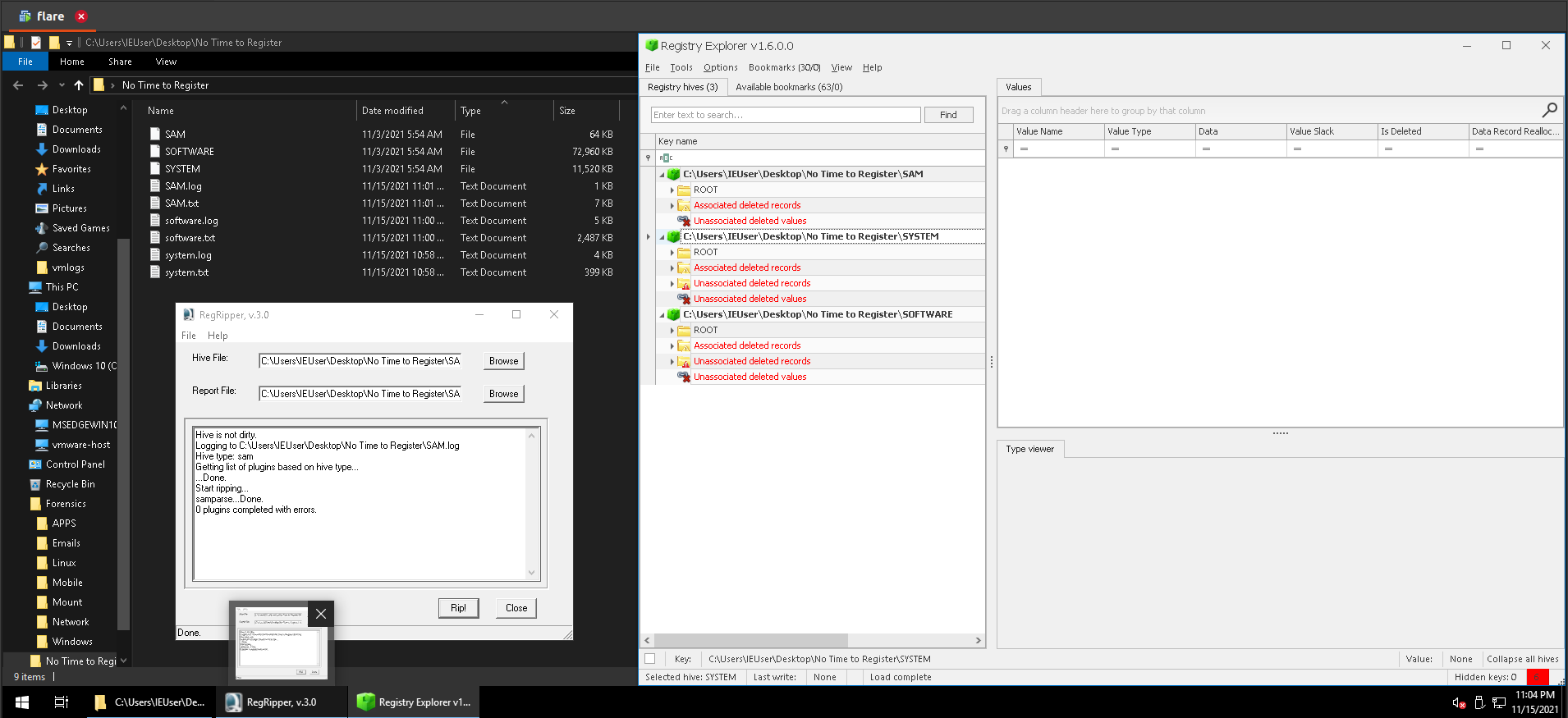The height and width of the screenshot is (718, 1568).
Task: Click the Is Deleted column header
Action: click(x=1423, y=131)
